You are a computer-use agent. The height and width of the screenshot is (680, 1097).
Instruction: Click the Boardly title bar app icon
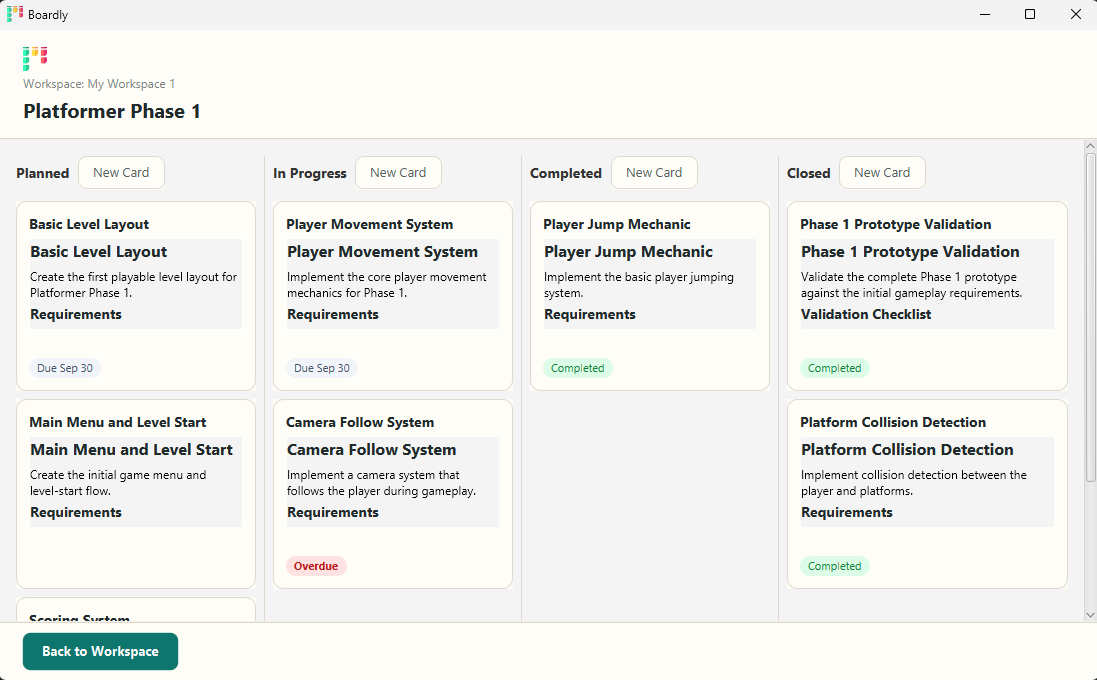15,14
